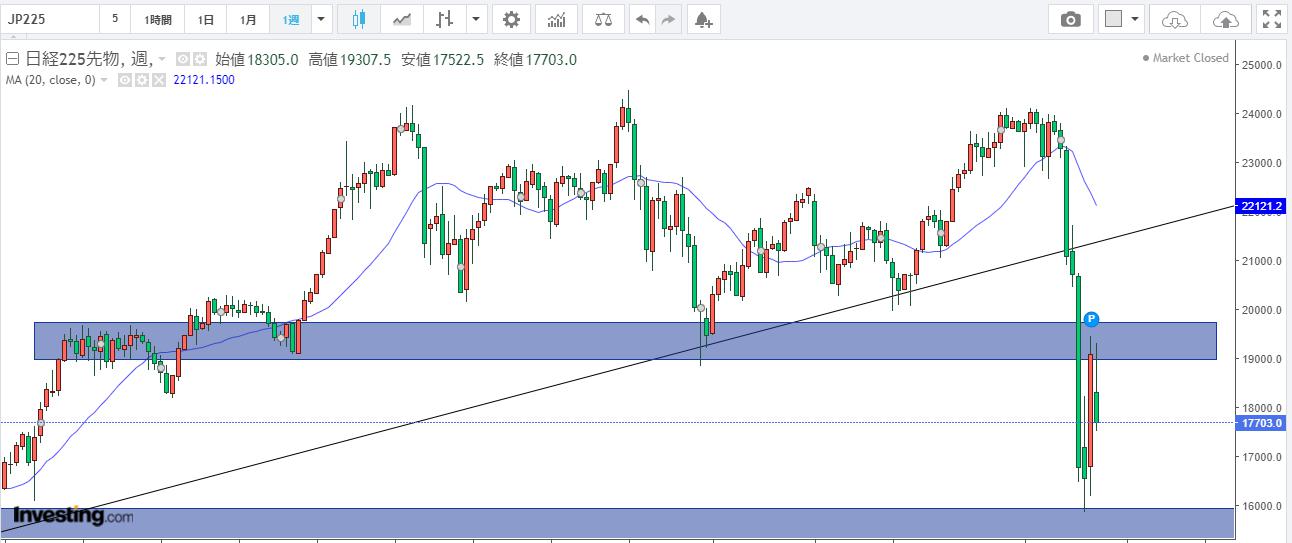
Task: Click the blue P marker on chart
Action: coord(1092,319)
